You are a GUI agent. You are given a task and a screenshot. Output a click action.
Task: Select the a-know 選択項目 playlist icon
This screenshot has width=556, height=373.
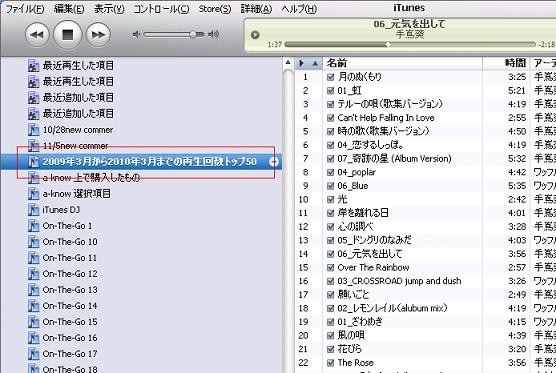point(33,194)
